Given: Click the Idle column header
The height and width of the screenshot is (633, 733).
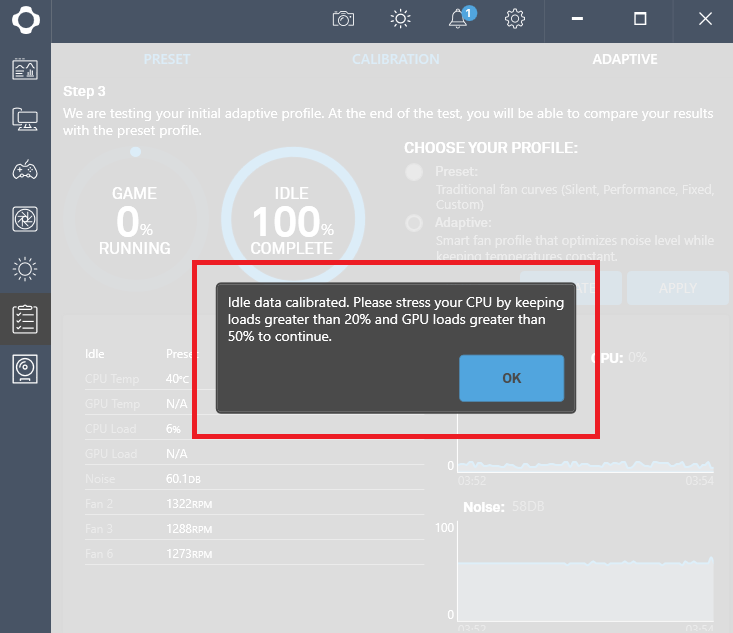Looking at the screenshot, I should tap(94, 354).
